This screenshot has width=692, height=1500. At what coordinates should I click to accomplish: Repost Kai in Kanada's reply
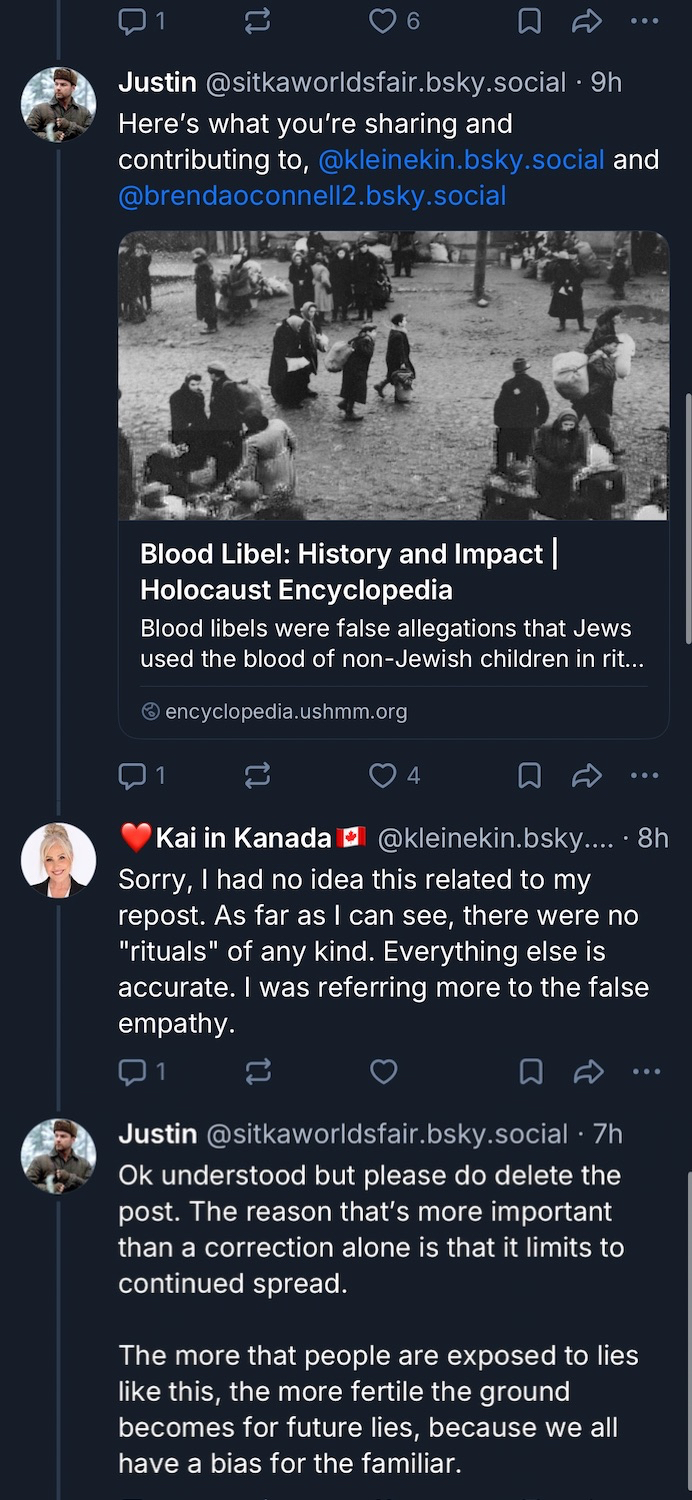point(257,1072)
